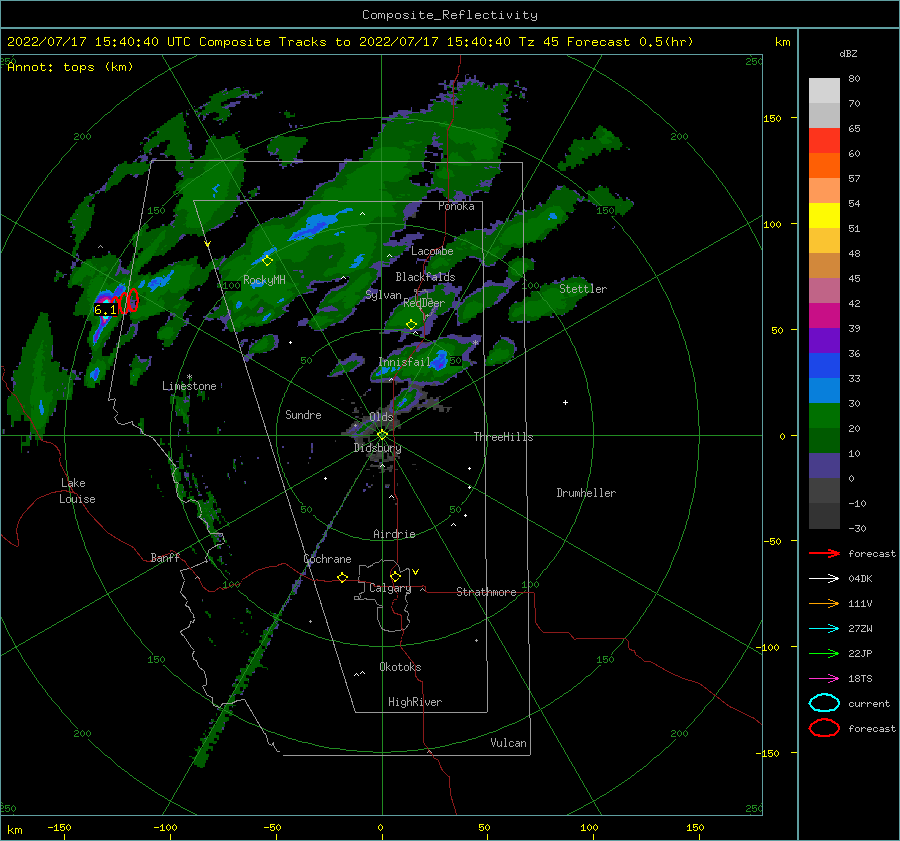Click the red forecast arrow in legend
This screenshot has height=841, width=900.
824,553
